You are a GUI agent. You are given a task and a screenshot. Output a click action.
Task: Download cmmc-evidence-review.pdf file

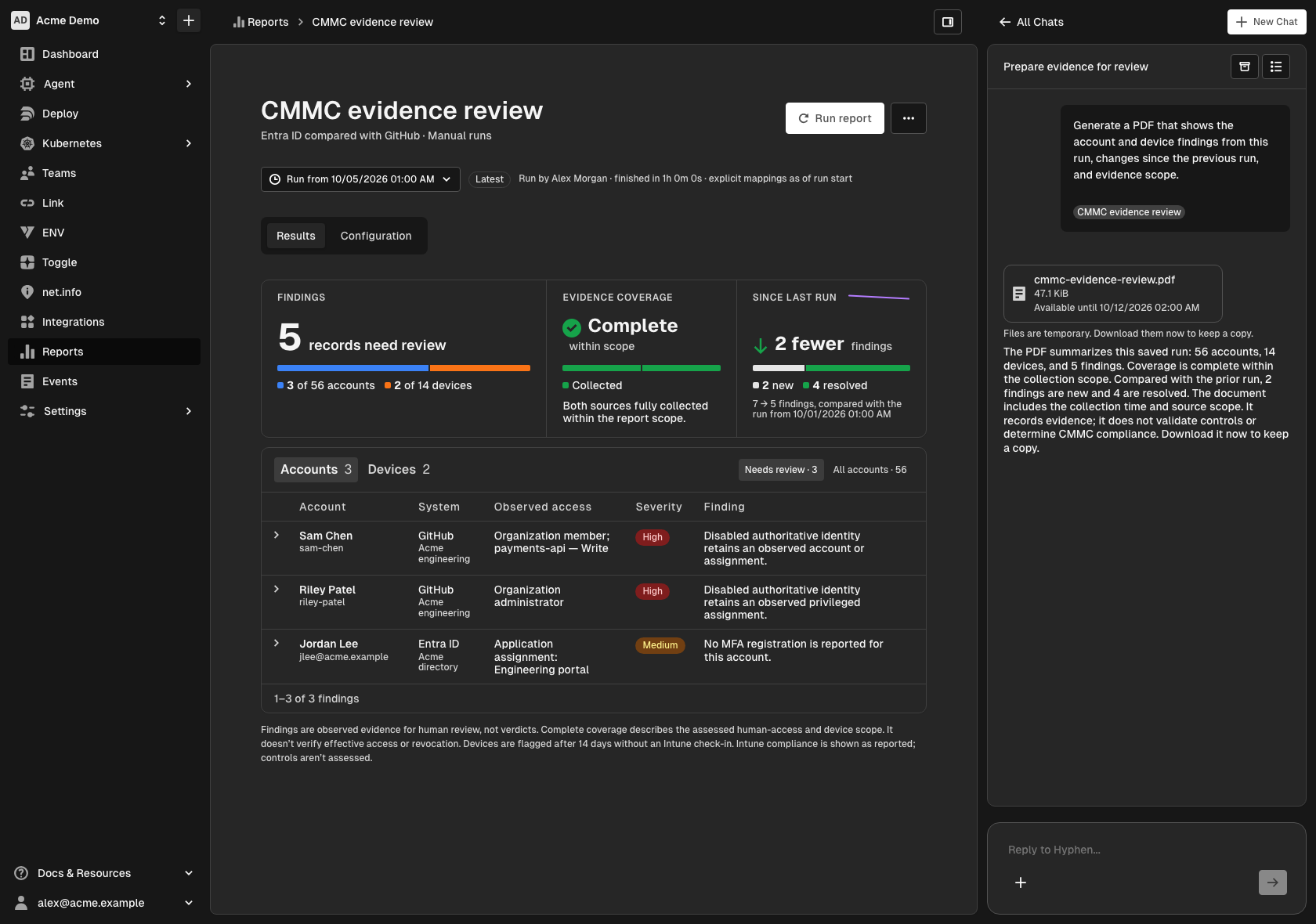1113,294
